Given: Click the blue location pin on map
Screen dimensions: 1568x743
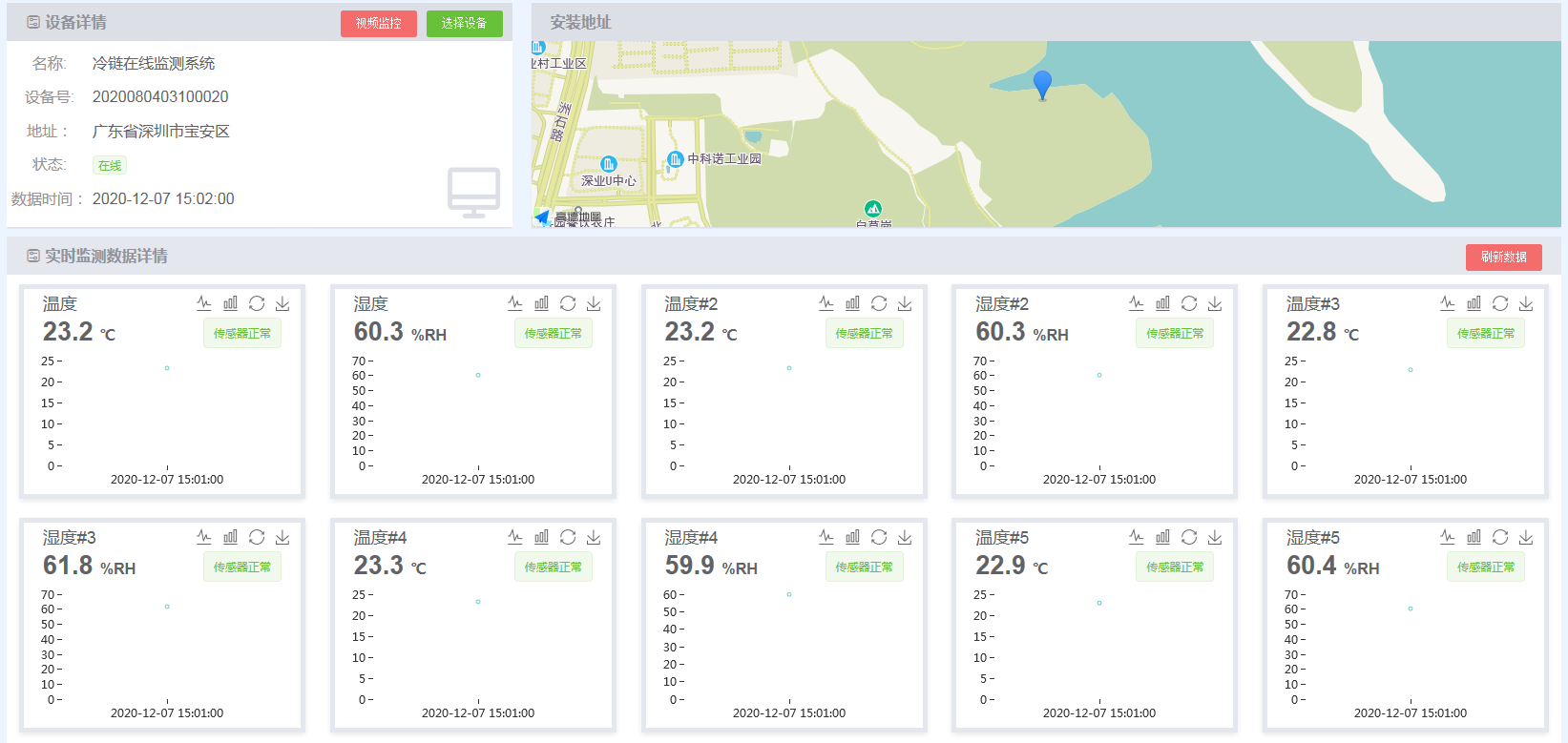Looking at the screenshot, I should [1042, 83].
